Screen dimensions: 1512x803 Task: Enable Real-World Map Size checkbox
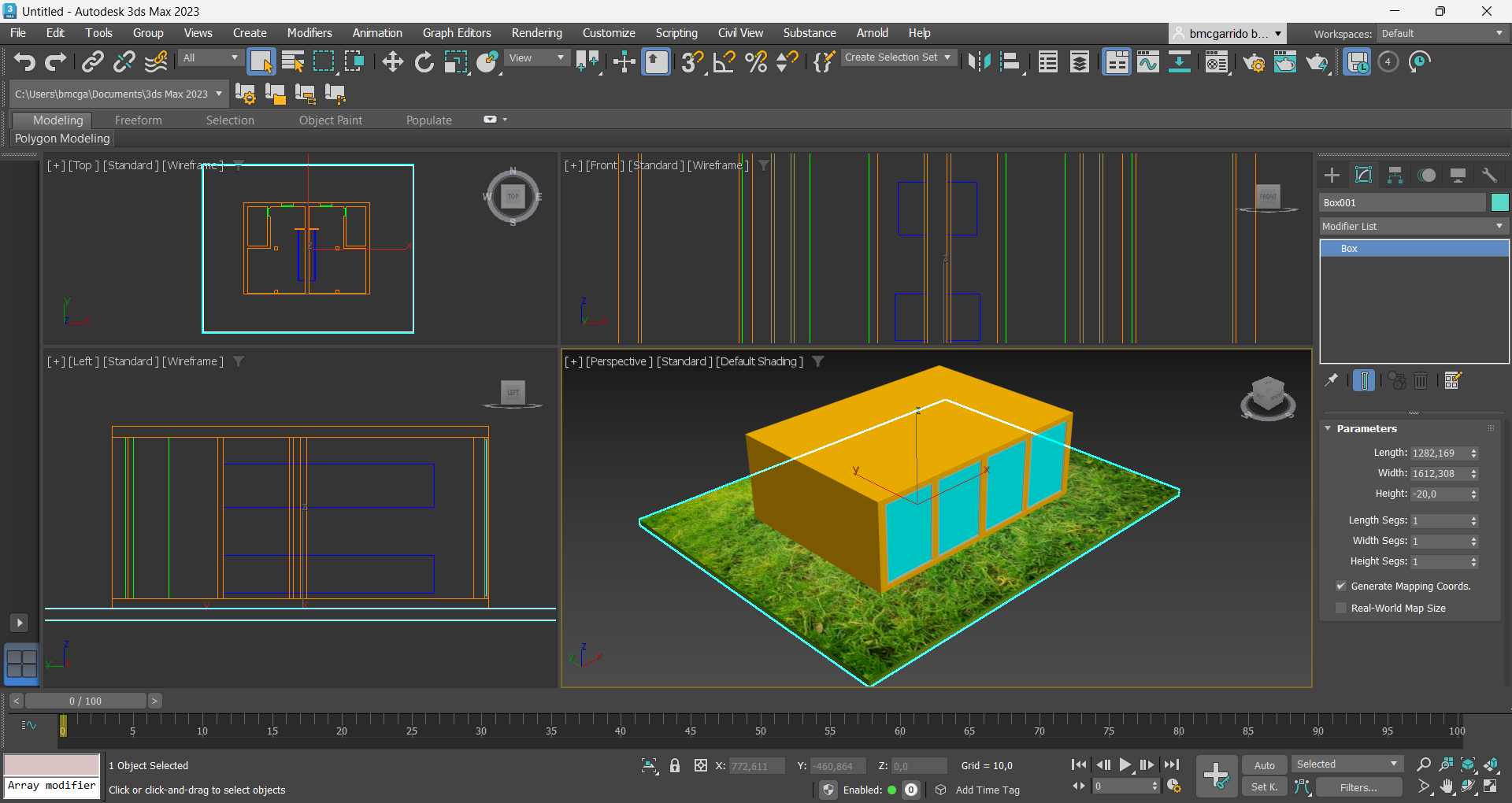click(1341, 608)
